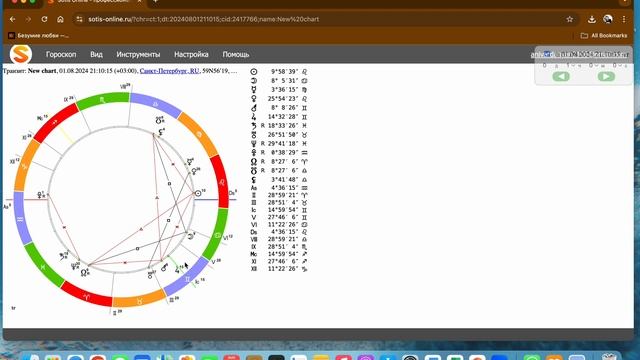Follow the Санкт-Петербург, RU location link
640x360 pixels.
click(x=169, y=71)
